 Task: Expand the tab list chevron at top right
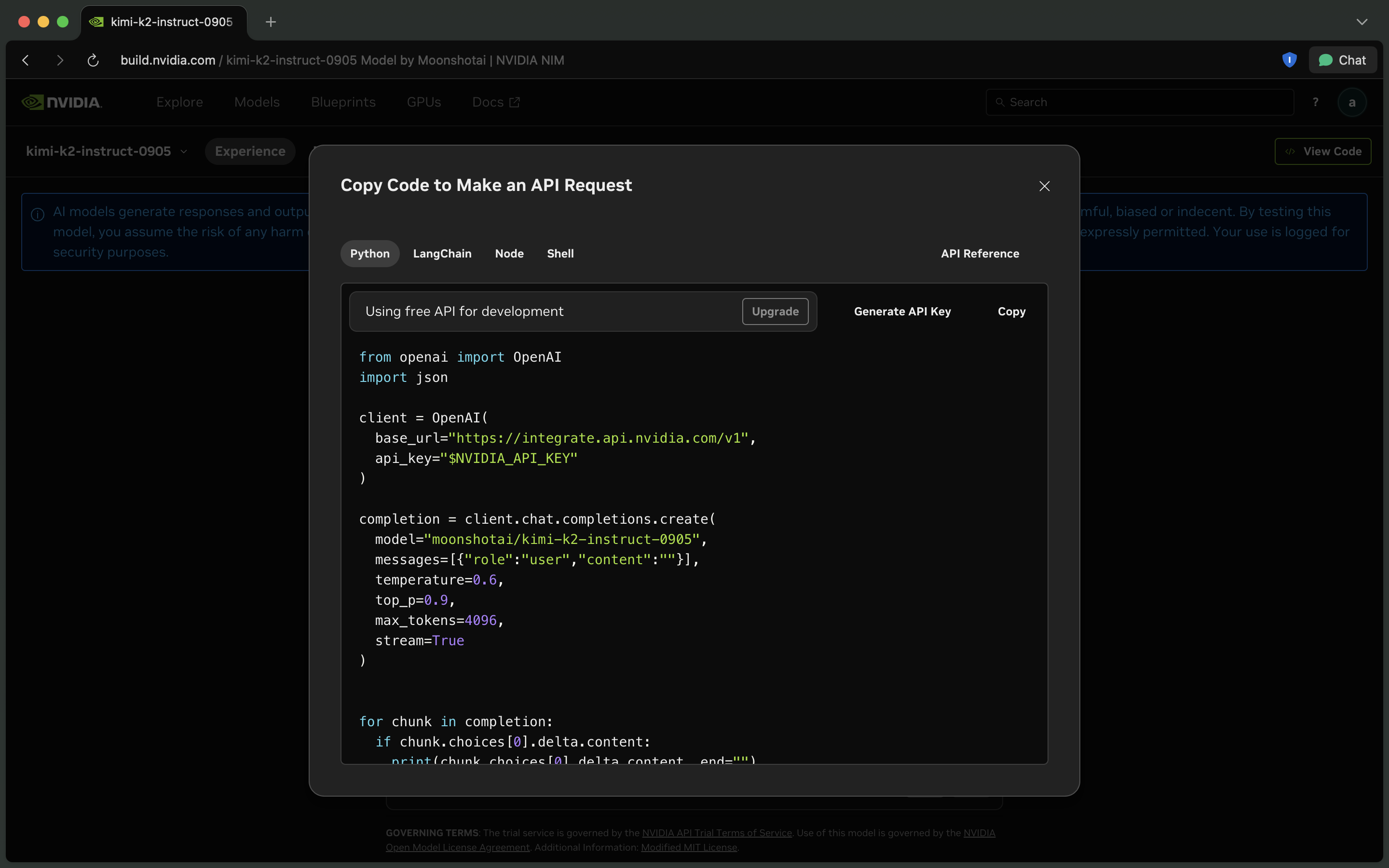click(x=1362, y=22)
